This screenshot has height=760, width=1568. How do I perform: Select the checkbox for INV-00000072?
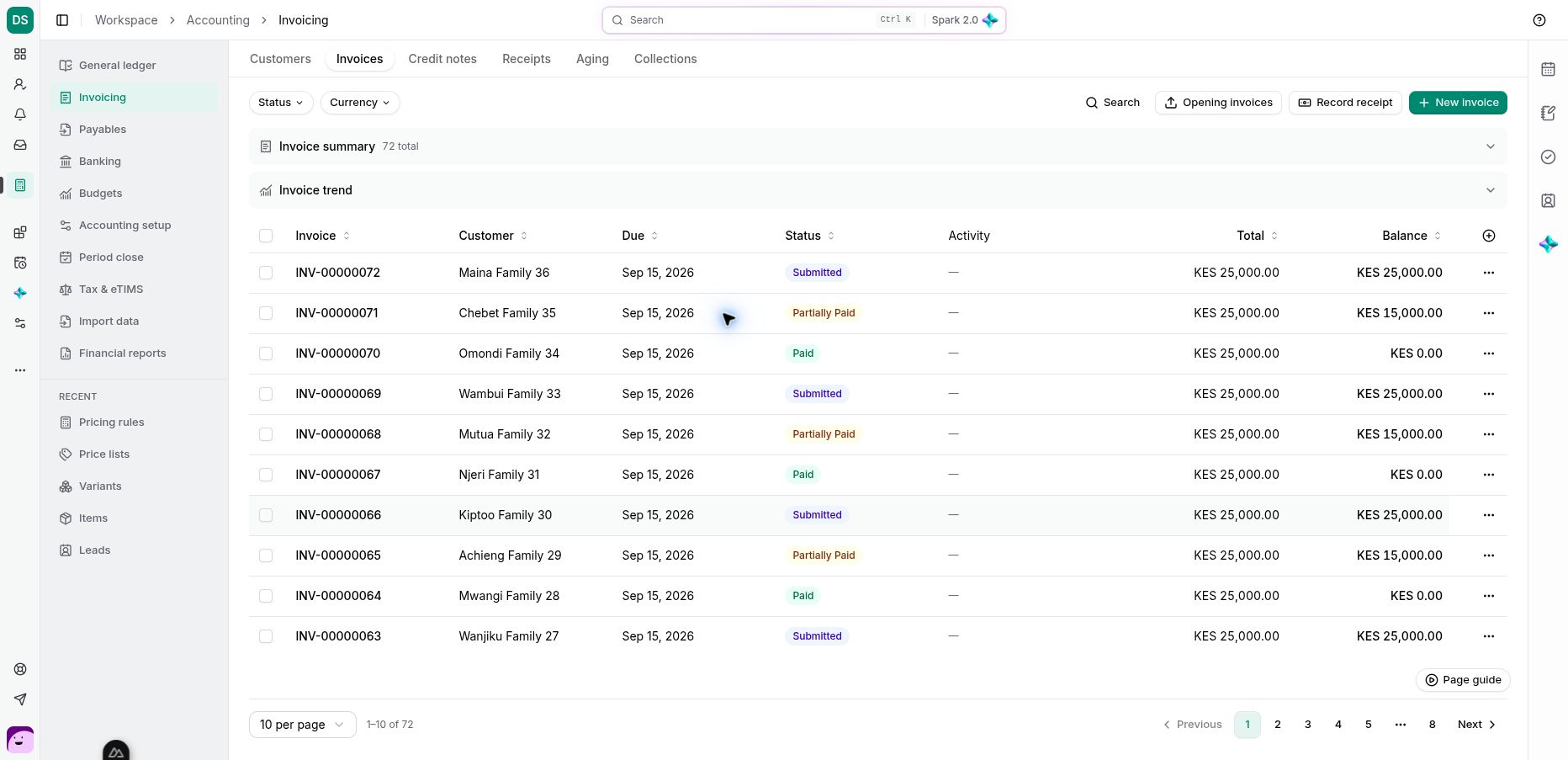(266, 273)
